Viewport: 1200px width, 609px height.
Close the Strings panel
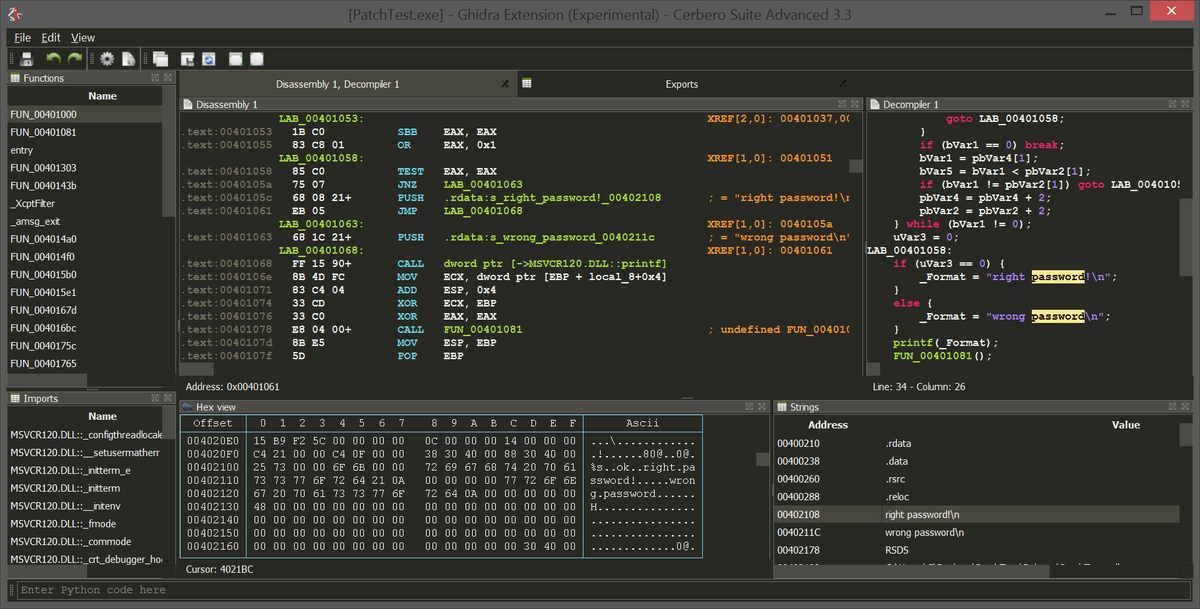coord(1185,407)
